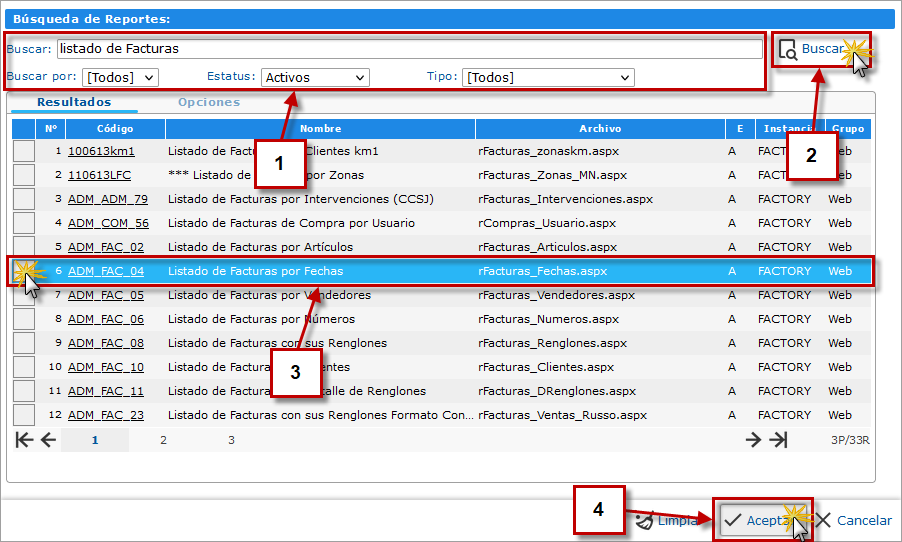Go to last page arrow

point(778,440)
